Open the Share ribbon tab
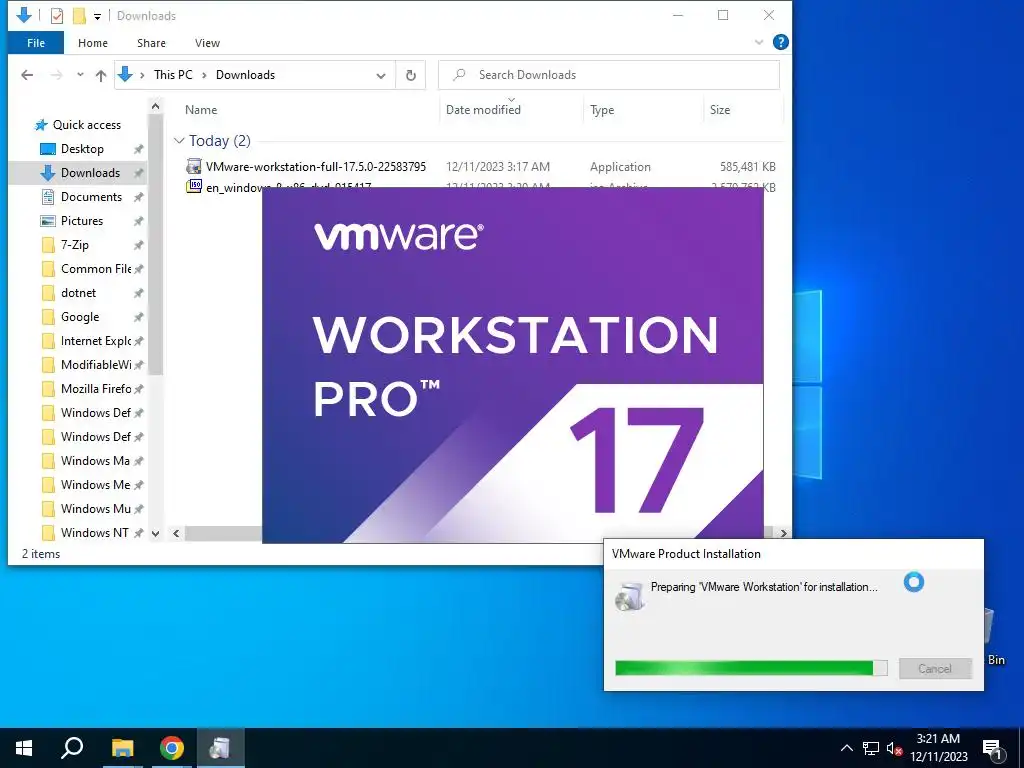Screen dimensions: 1024x768 (x=151, y=43)
